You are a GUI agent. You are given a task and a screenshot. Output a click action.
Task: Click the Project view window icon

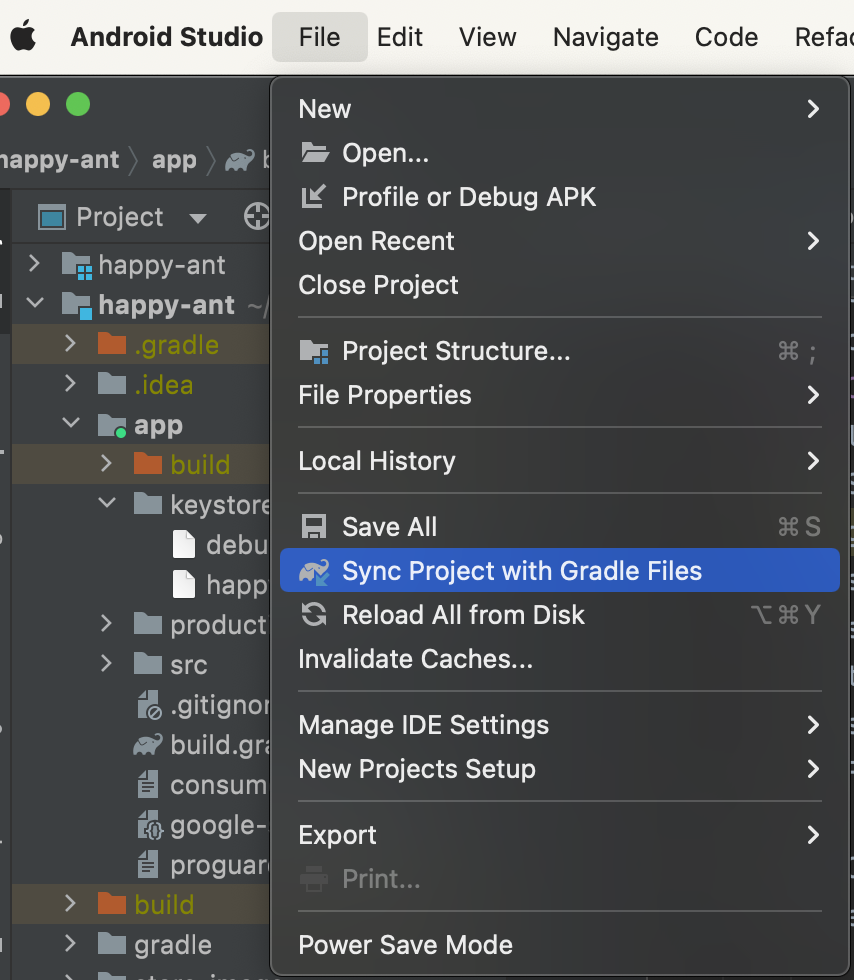pyautogui.click(x=52, y=218)
